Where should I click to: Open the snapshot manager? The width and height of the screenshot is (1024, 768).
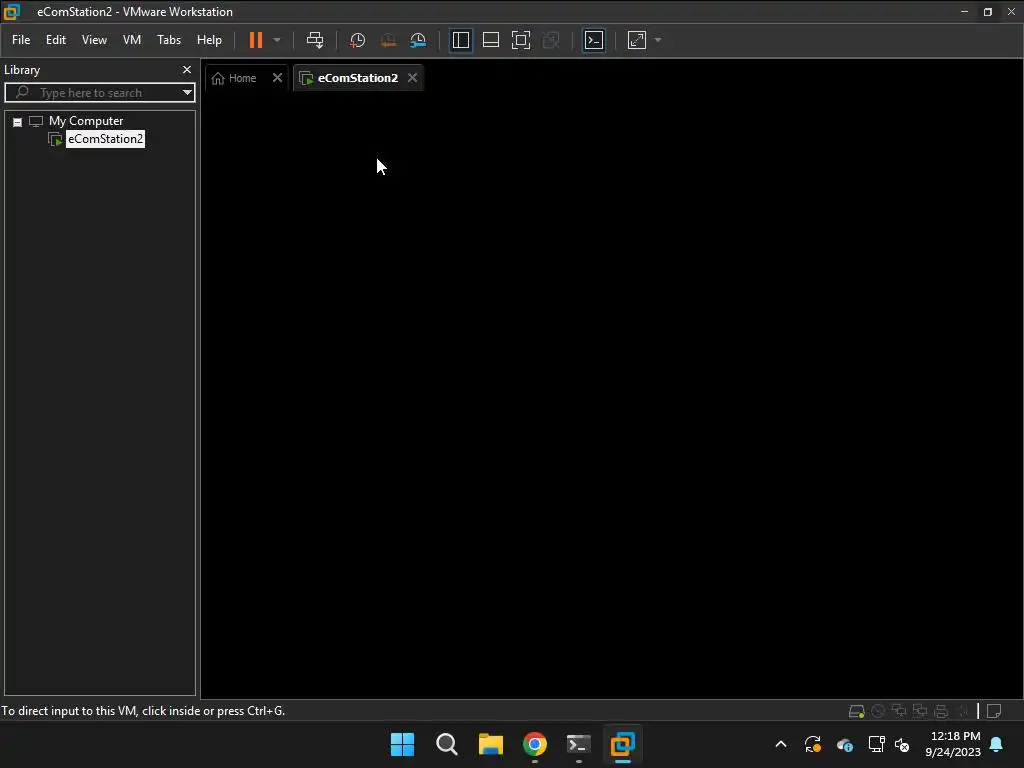[418, 40]
